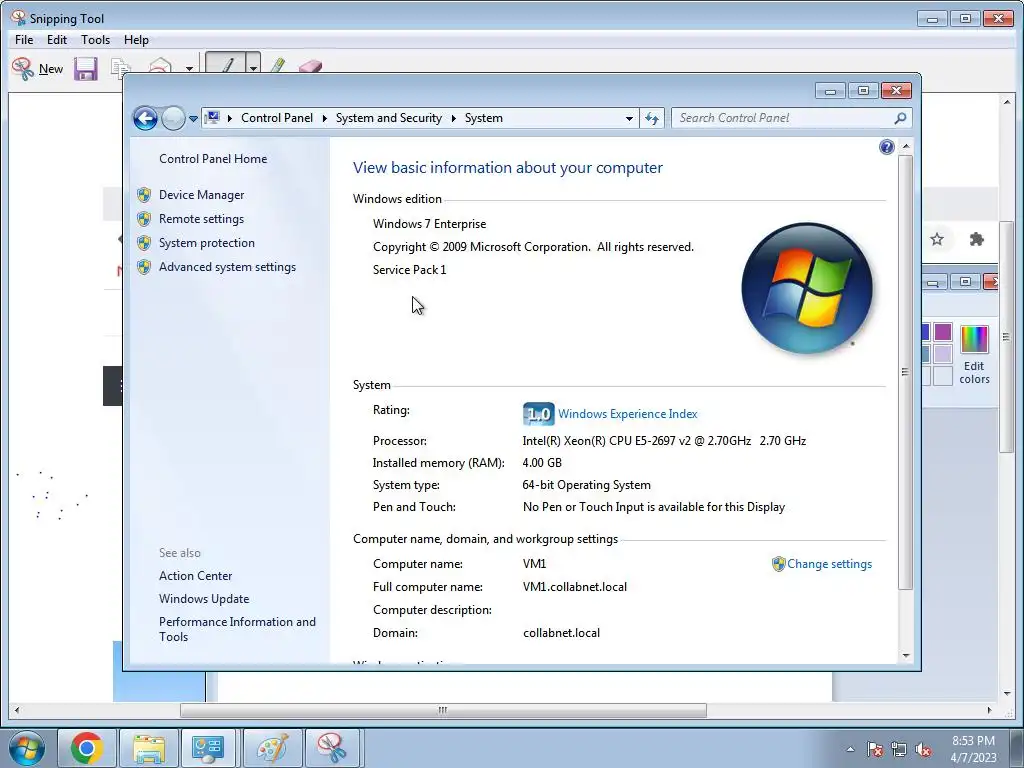Open Help with question mark icon

(886, 147)
